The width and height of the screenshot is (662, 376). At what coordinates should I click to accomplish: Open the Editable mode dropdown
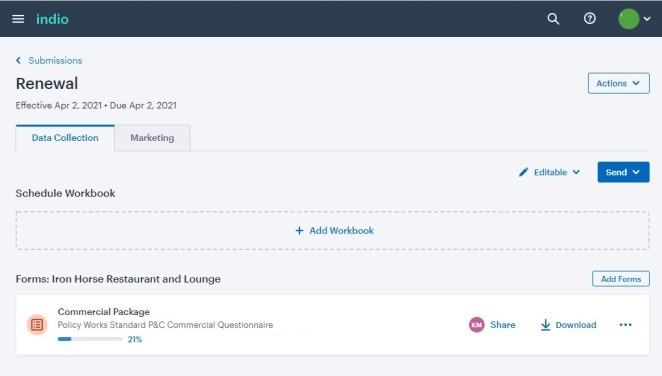point(549,172)
